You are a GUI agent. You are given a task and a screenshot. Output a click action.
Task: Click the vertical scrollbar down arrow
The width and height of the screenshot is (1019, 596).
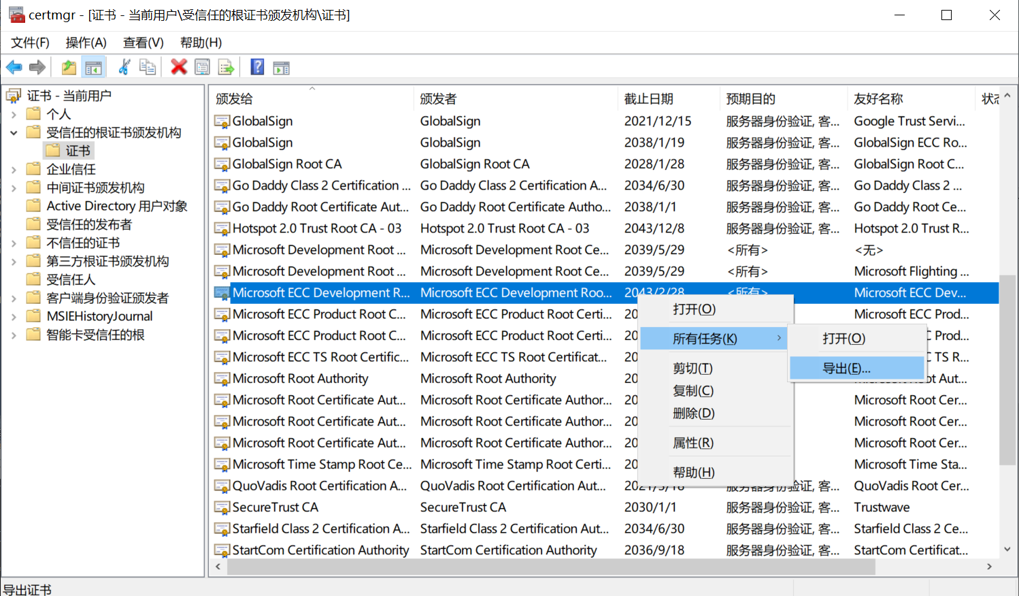coord(1007,549)
